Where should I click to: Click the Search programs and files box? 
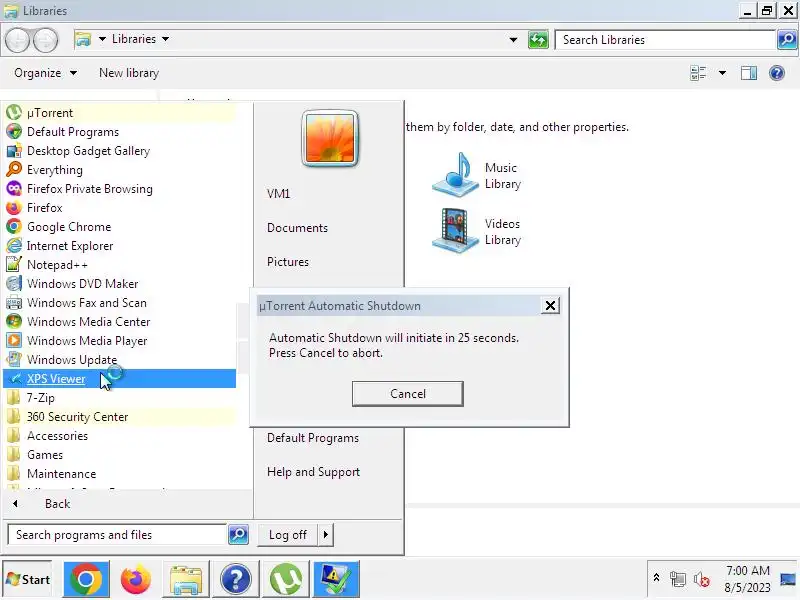point(117,535)
